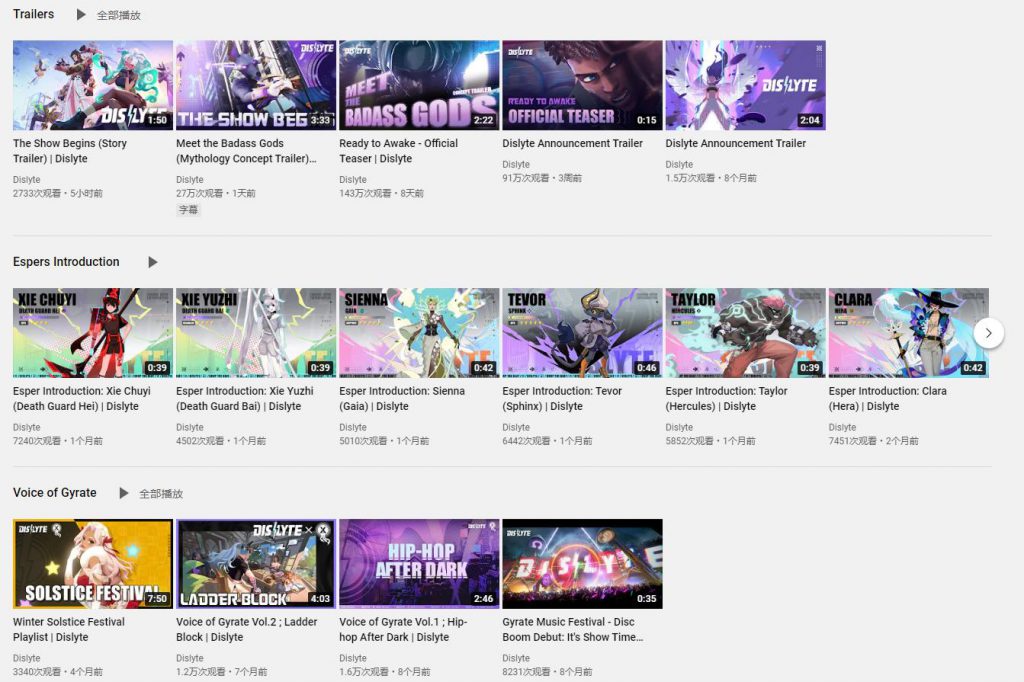Open Dislyte Announcement Trailer title with 91万 views

click(x=573, y=143)
